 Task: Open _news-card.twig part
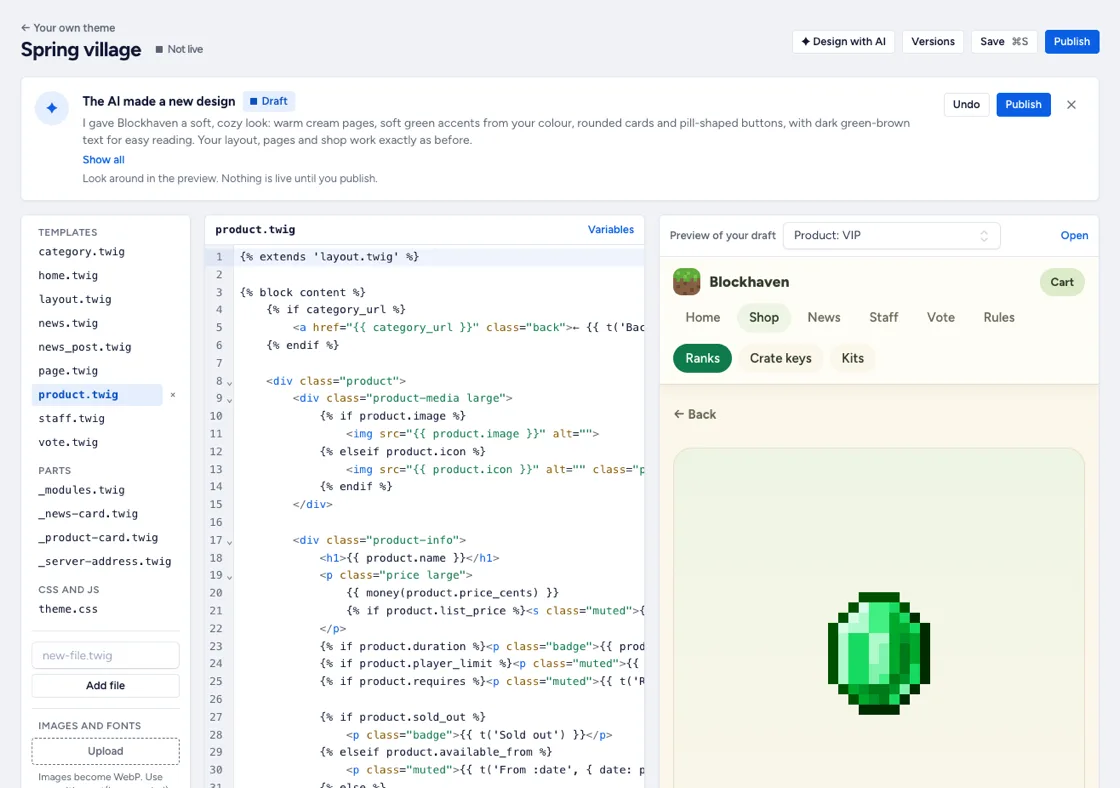click(88, 514)
